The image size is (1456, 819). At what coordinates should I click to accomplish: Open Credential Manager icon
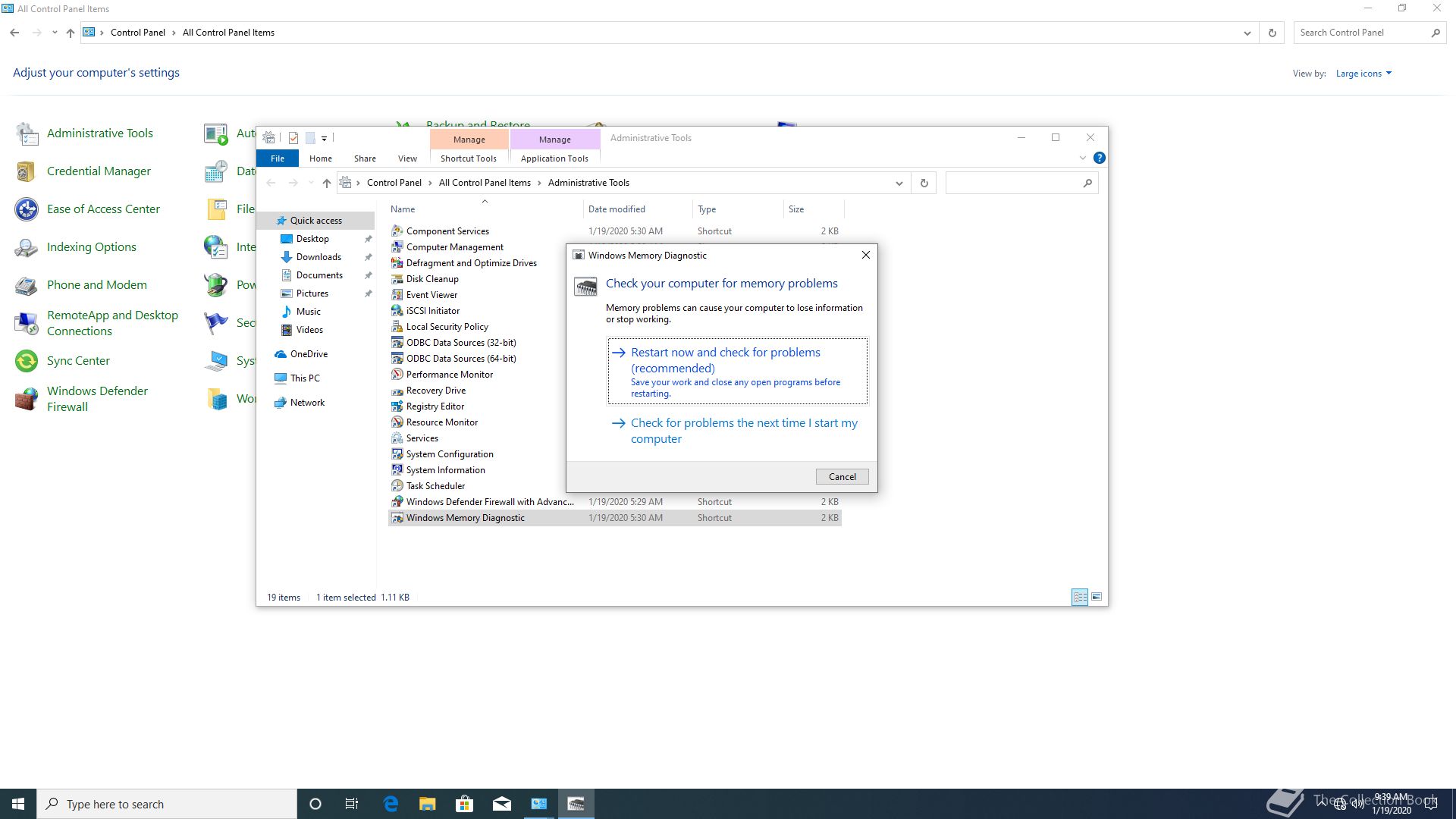coord(27,171)
